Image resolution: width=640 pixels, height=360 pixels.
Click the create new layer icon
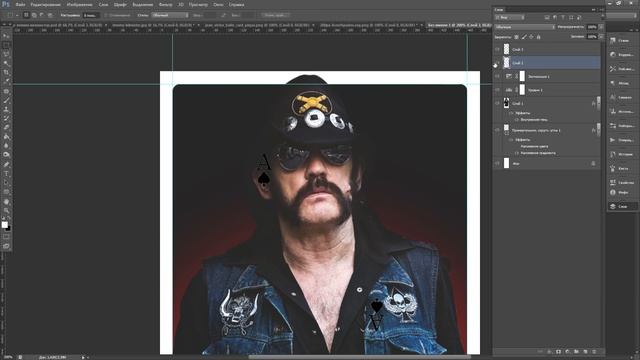[x=585, y=351]
